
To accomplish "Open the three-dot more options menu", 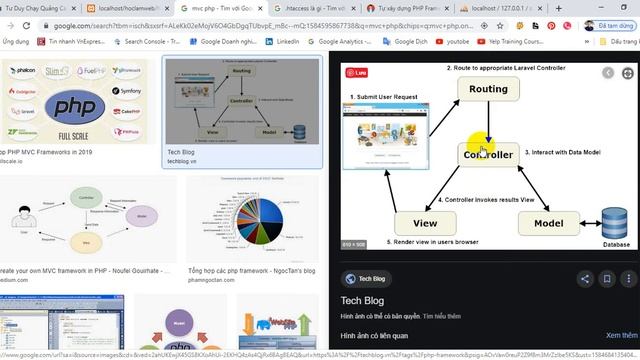I will click(629, 279).
